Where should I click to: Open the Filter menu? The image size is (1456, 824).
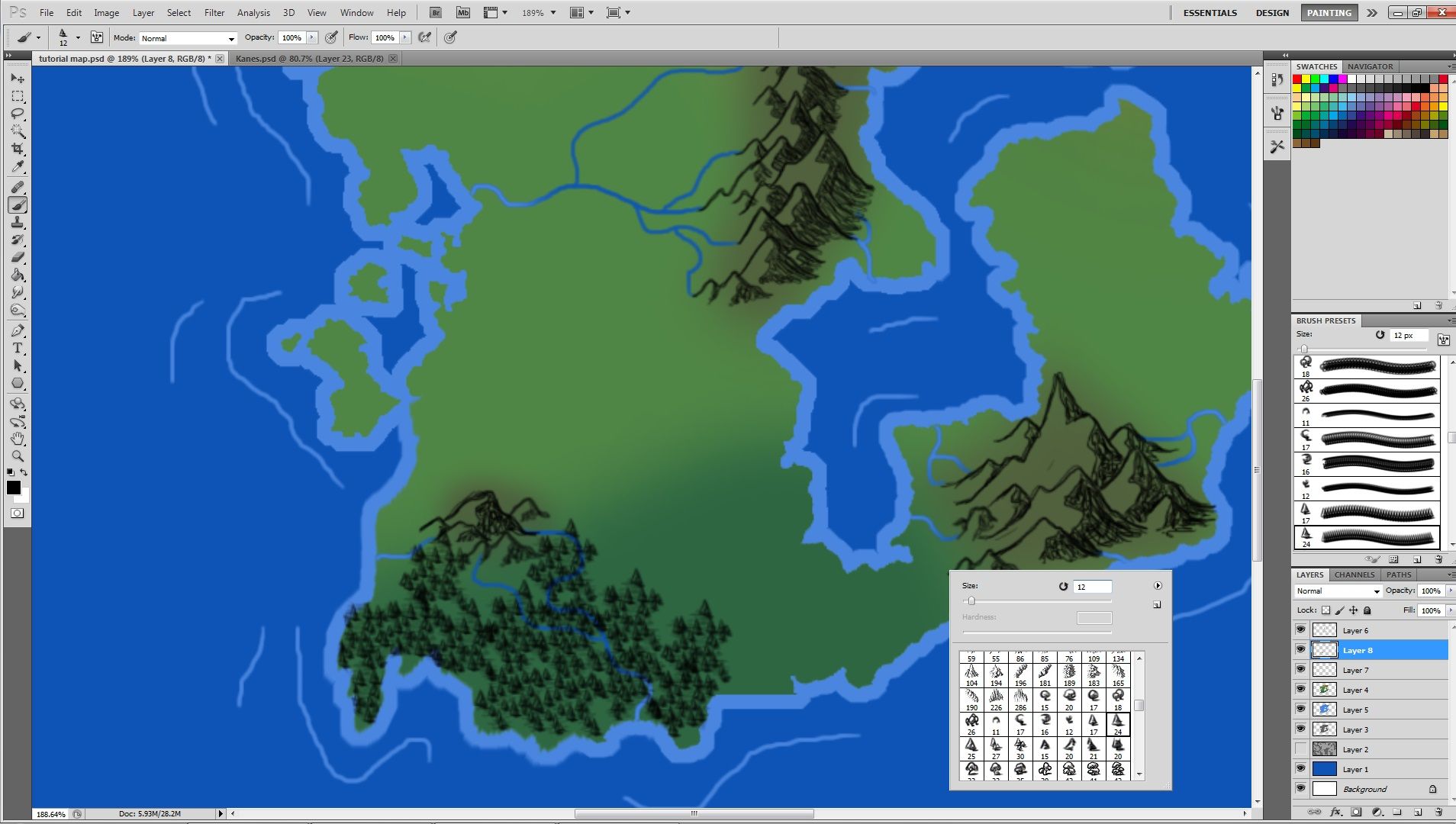pos(214,12)
